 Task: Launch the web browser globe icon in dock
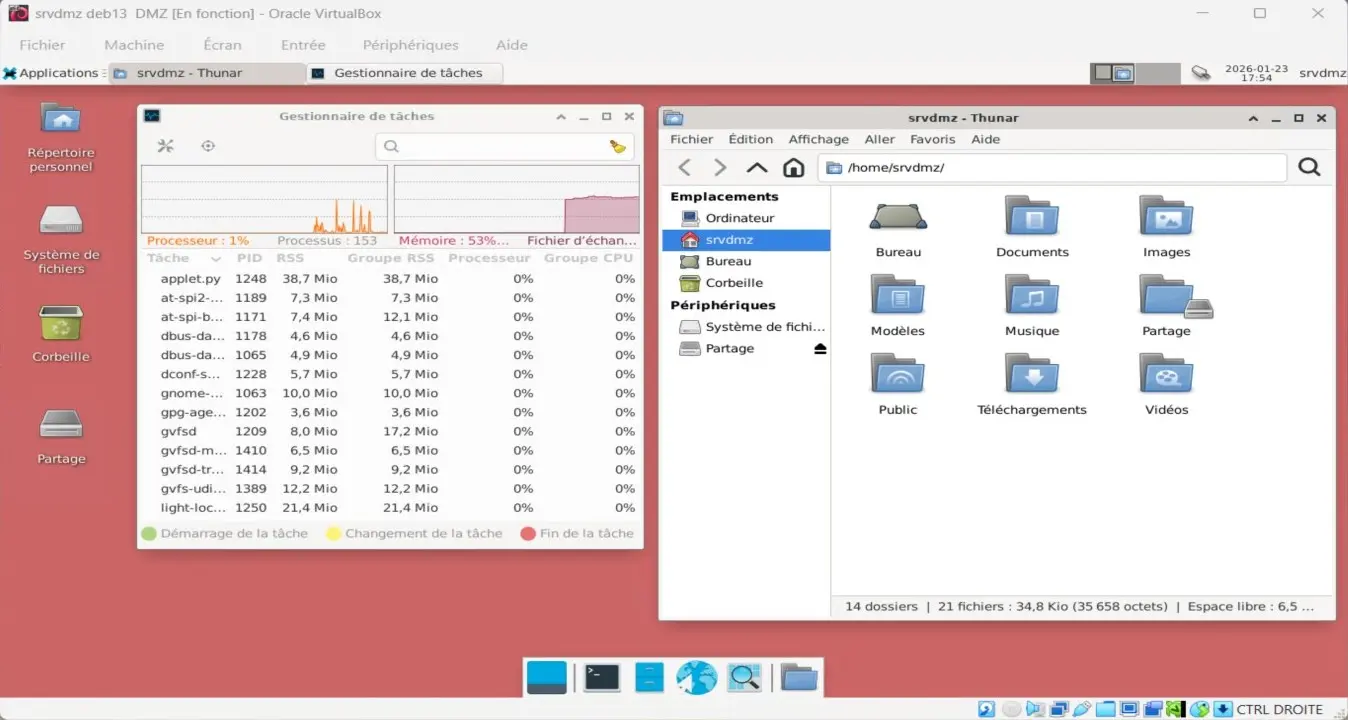click(697, 677)
